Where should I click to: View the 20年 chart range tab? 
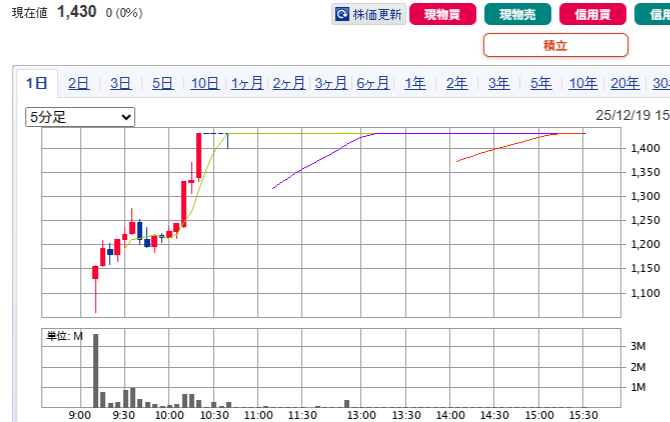tap(625, 83)
